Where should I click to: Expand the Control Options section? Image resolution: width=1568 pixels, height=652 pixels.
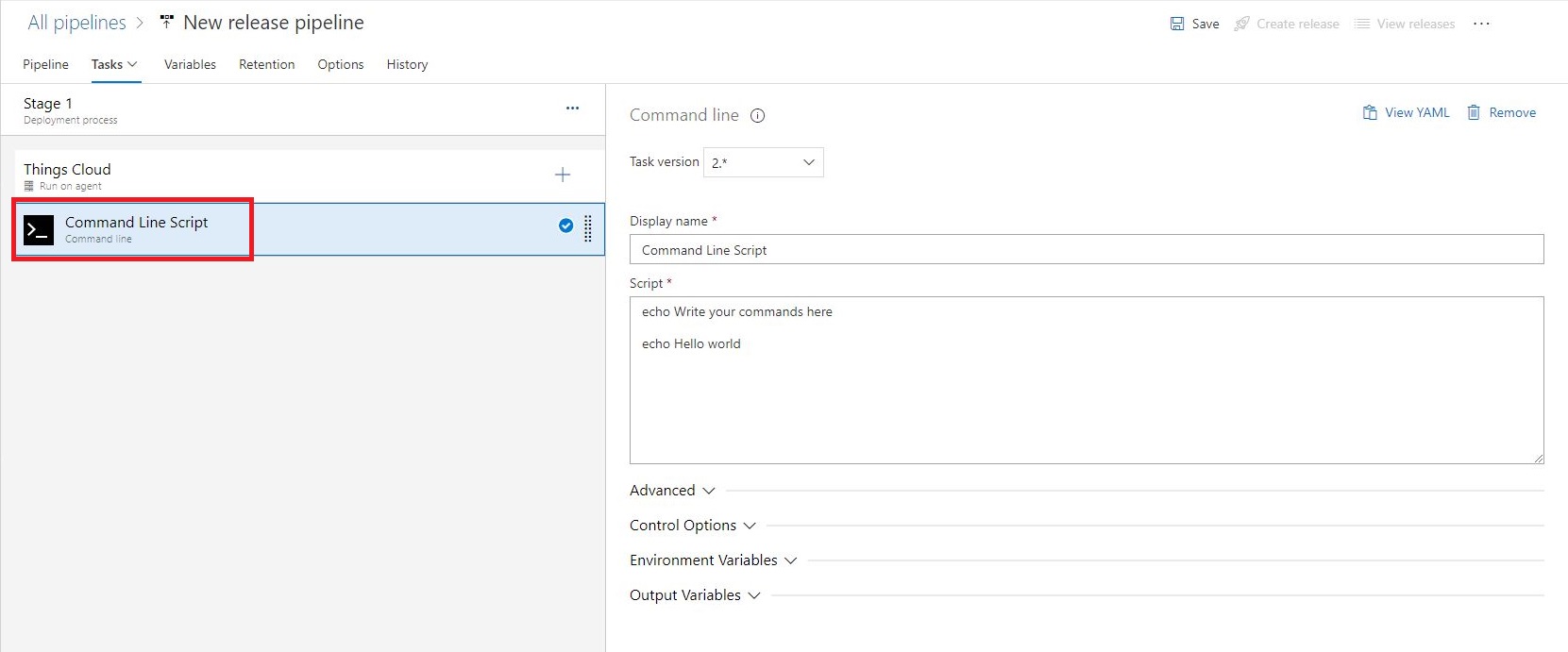click(x=692, y=526)
